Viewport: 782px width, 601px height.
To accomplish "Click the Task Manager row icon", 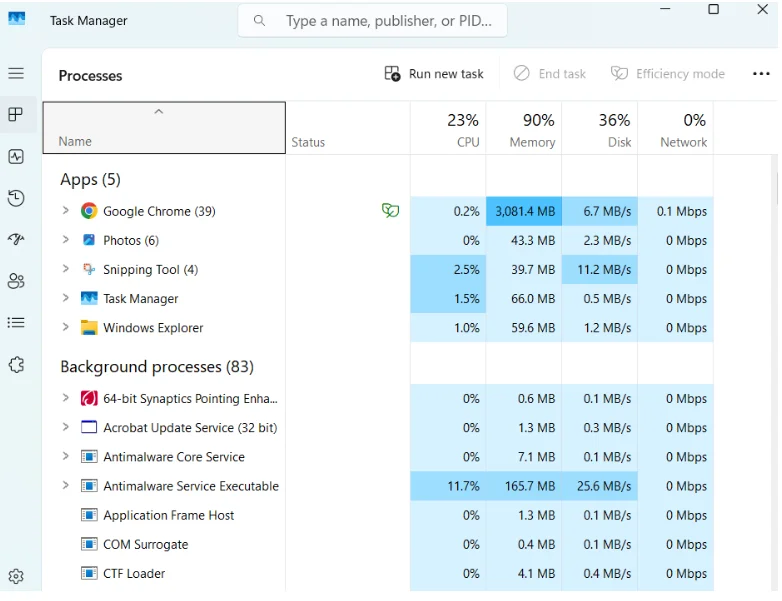I will 89,298.
